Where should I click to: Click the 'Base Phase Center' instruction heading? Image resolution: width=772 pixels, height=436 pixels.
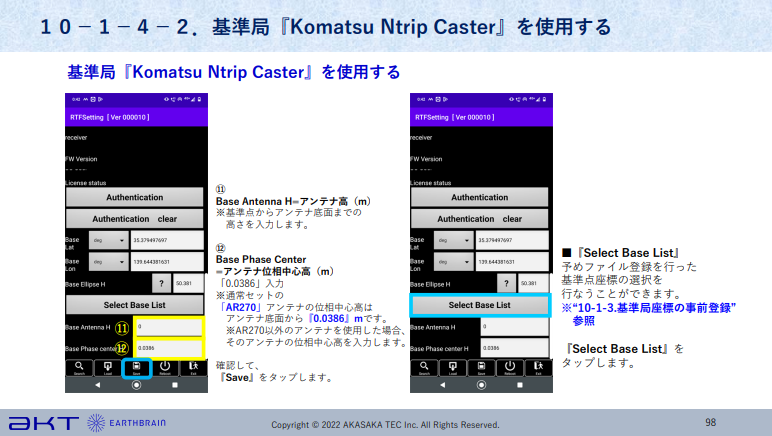pos(261,259)
